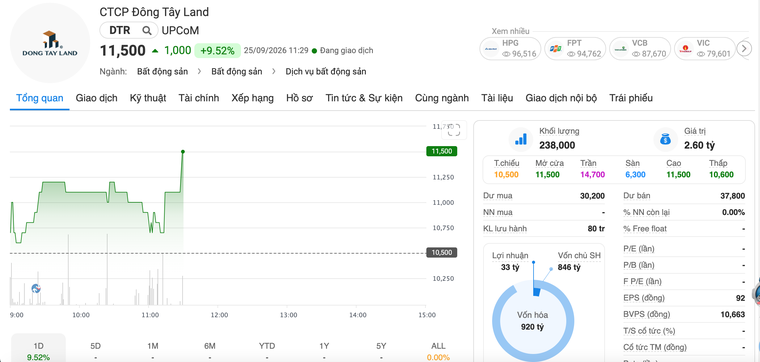
Task: Click the Vốn hóa 920 tỷ donut center
Action: pyautogui.click(x=532, y=321)
